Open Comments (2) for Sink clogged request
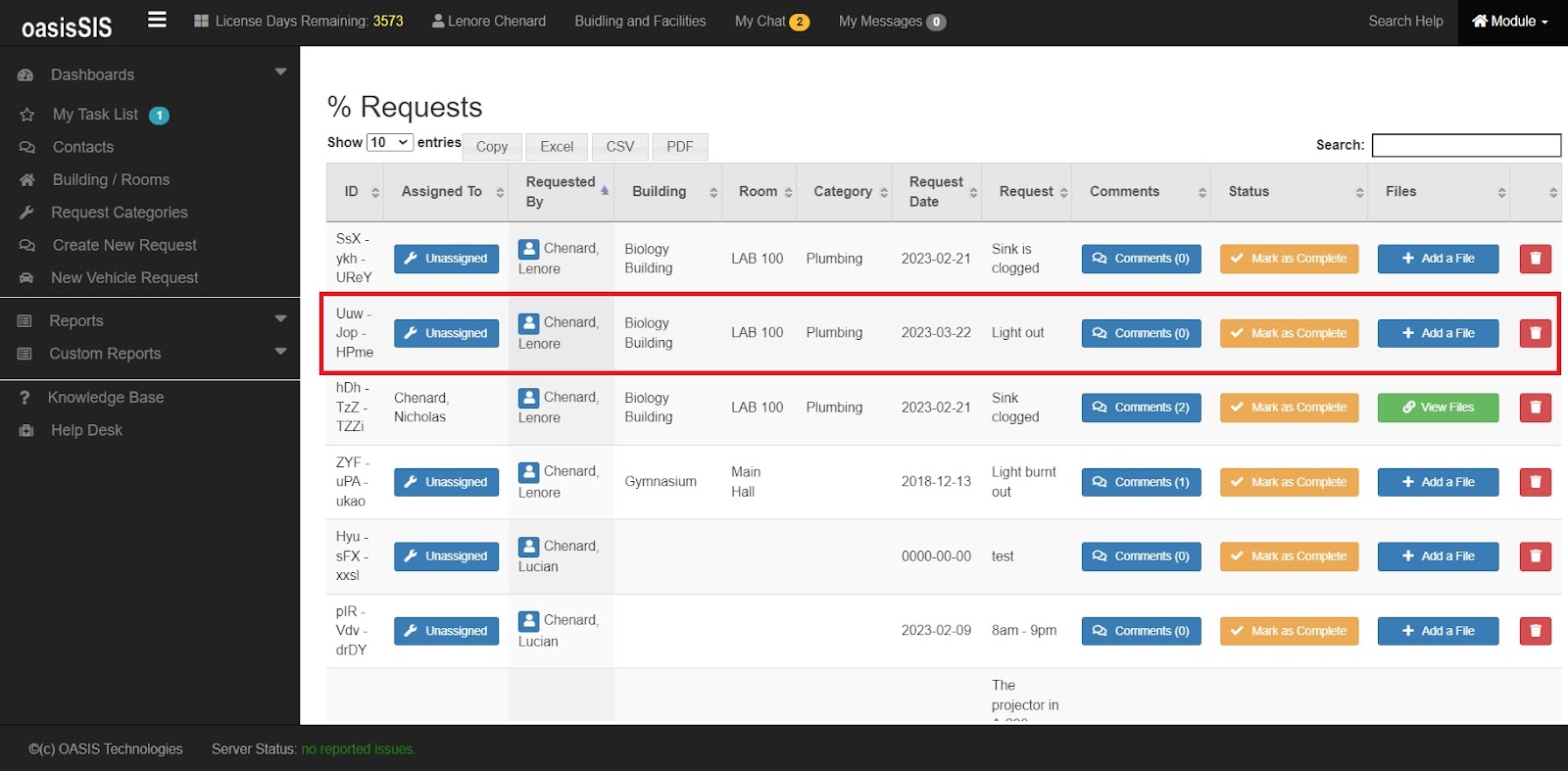The width and height of the screenshot is (1568, 771). (1141, 408)
